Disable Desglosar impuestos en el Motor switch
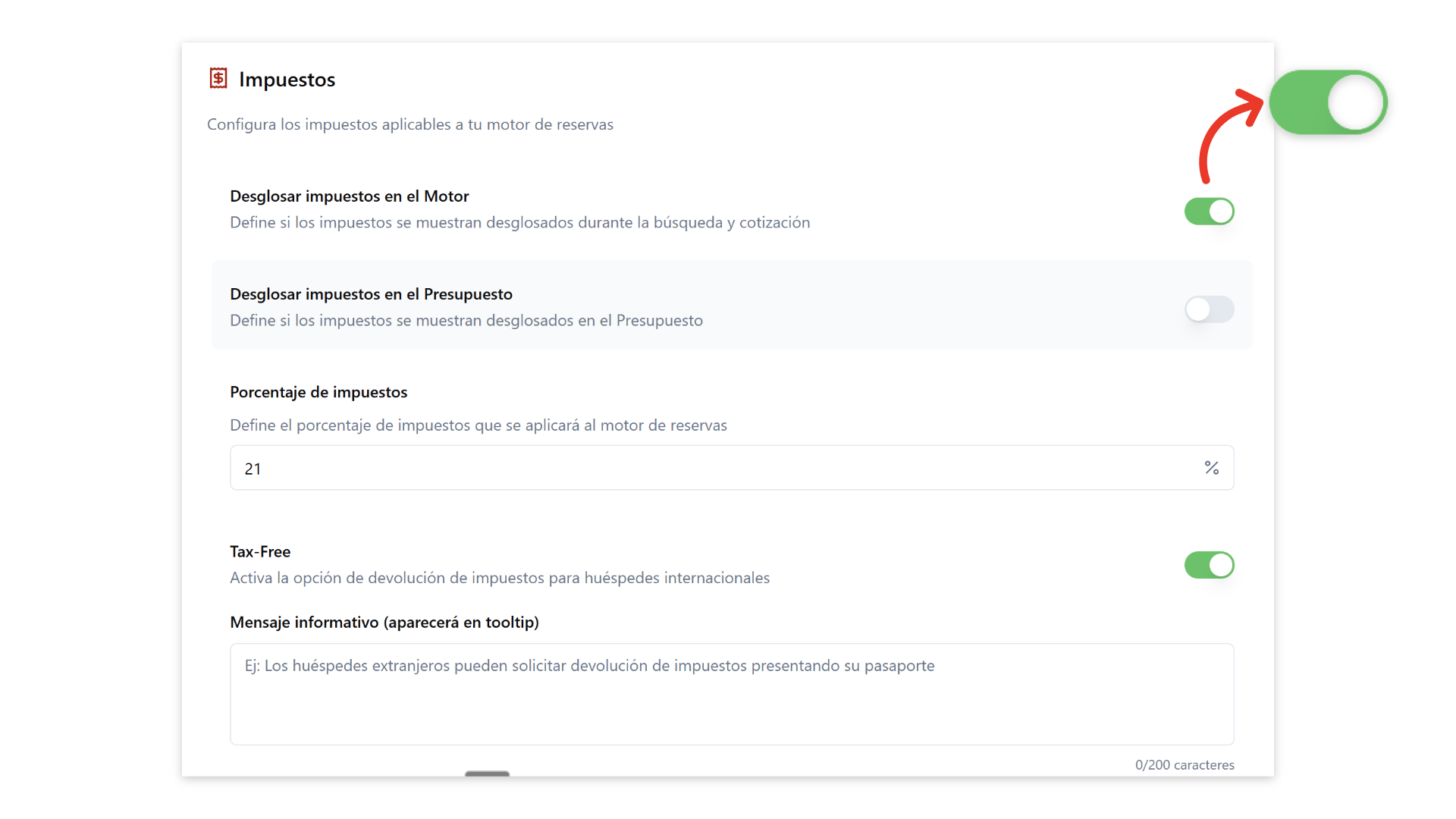Viewport: 1456px width, 819px height. (1209, 212)
